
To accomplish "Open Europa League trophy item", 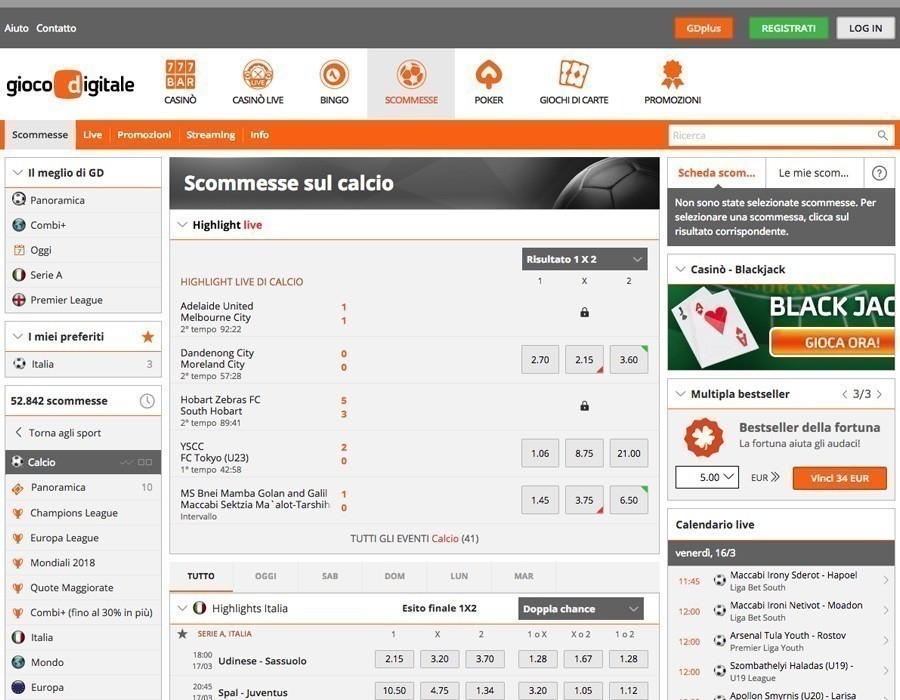I will tap(83, 538).
